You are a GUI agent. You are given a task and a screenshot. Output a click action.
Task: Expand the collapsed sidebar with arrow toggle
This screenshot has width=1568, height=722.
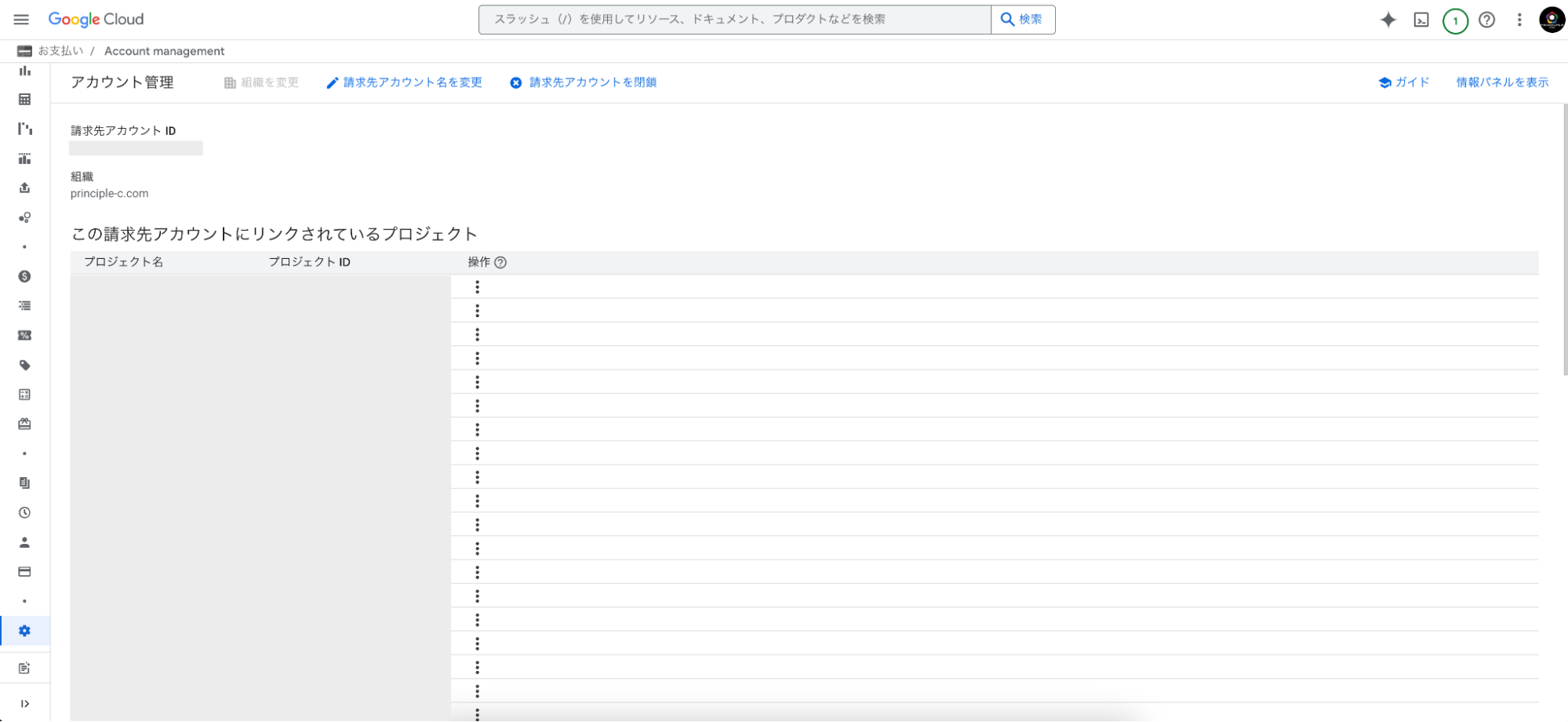25,704
